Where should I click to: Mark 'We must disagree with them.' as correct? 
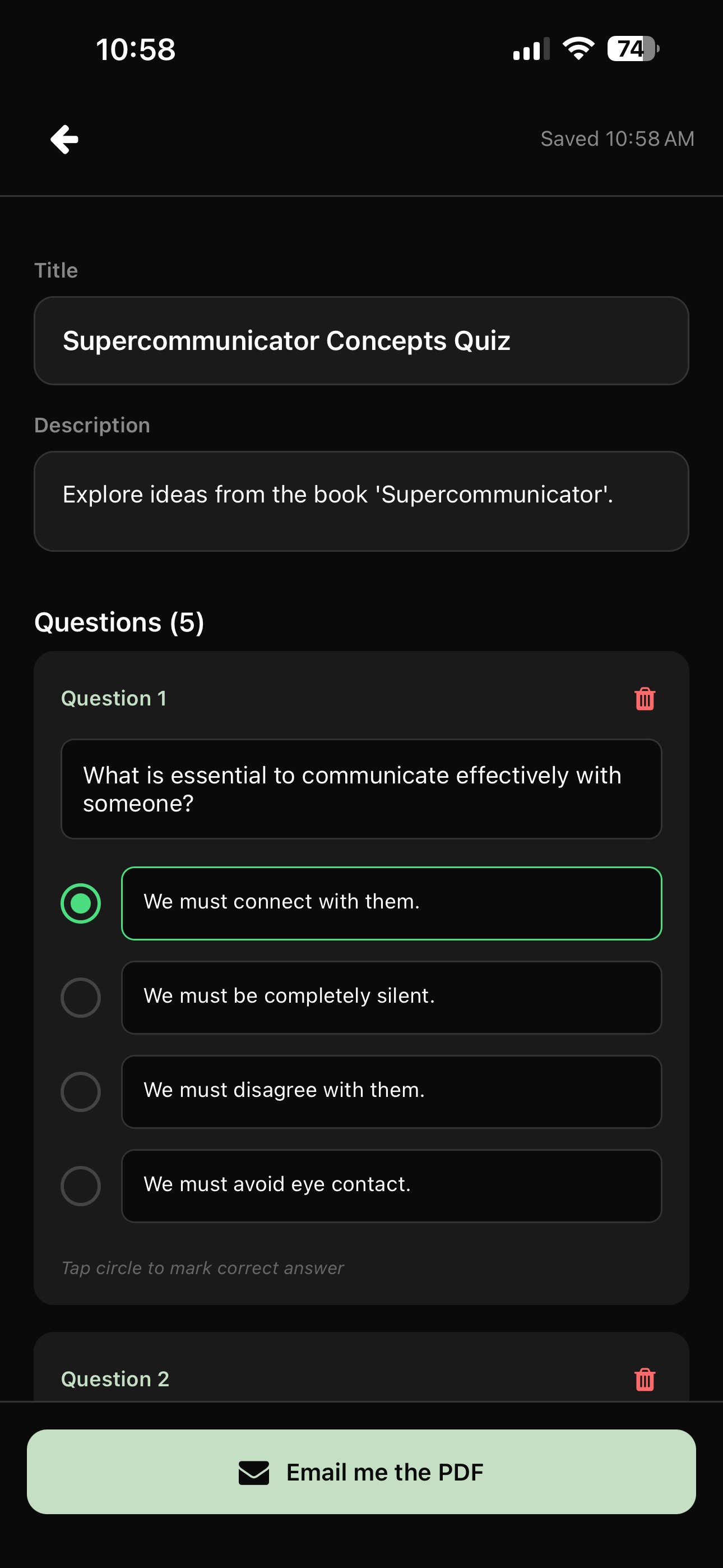click(x=81, y=1091)
